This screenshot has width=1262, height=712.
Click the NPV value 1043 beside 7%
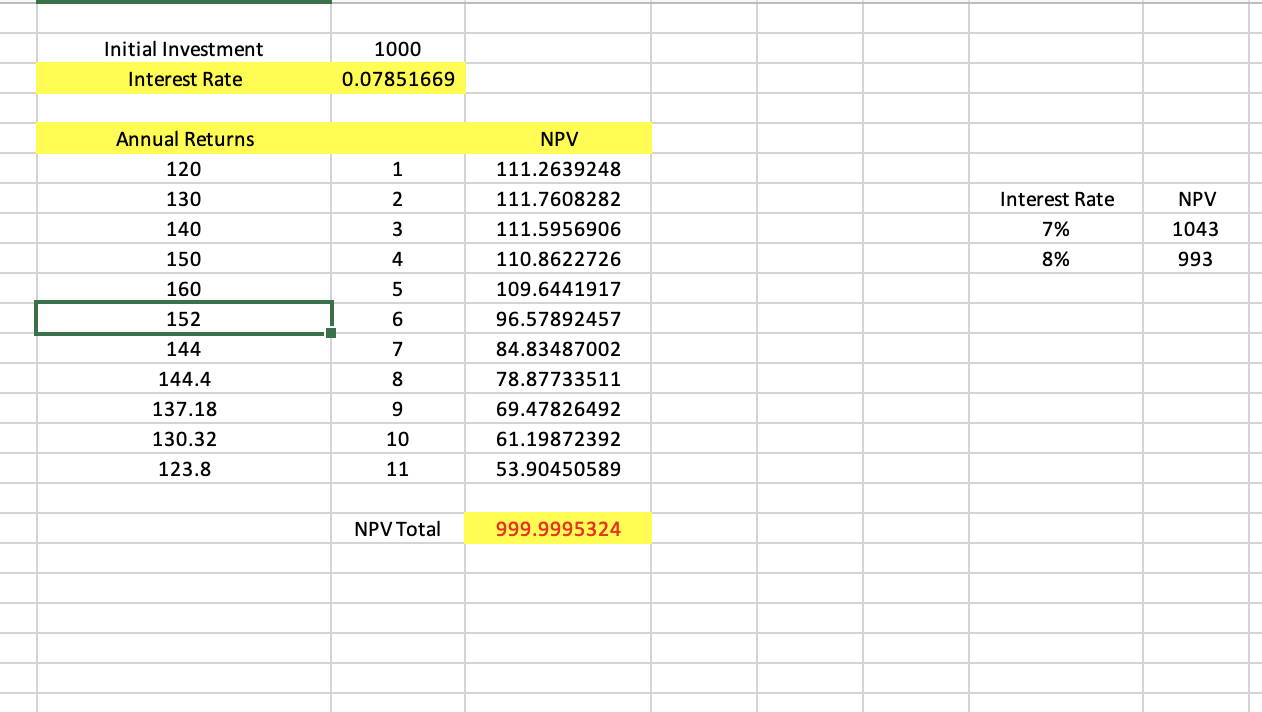1198,229
